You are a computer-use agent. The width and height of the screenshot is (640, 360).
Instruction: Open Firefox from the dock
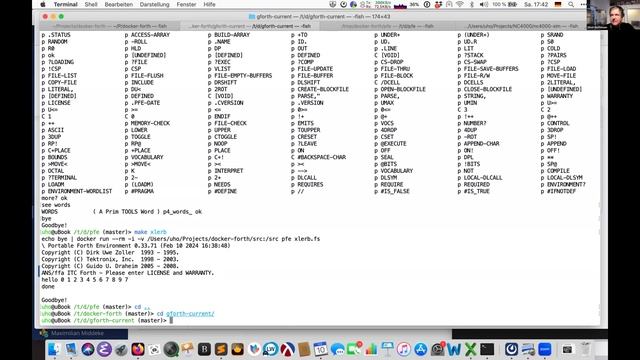coord(138,349)
